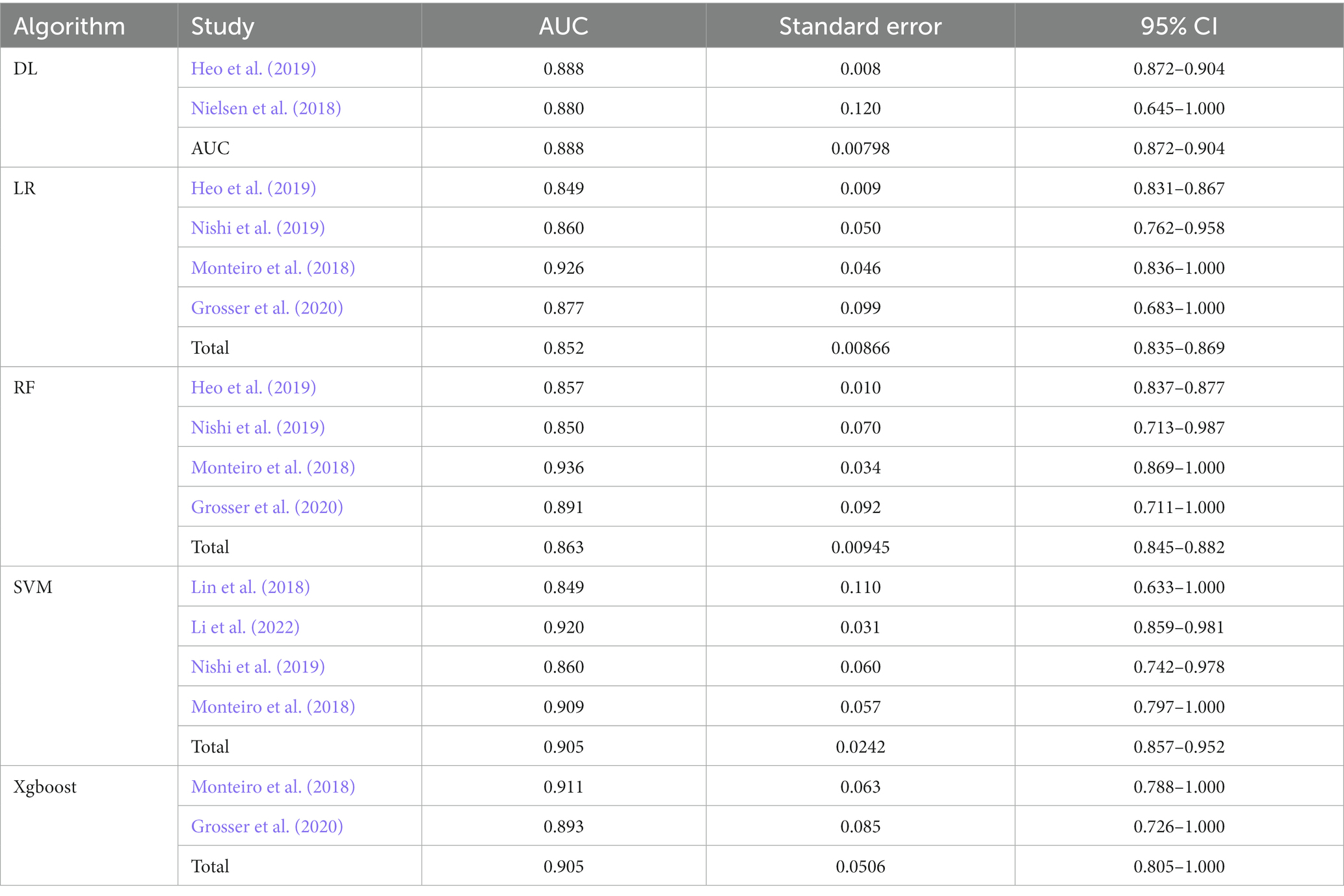Select the AUC value 0.920

coord(564,627)
